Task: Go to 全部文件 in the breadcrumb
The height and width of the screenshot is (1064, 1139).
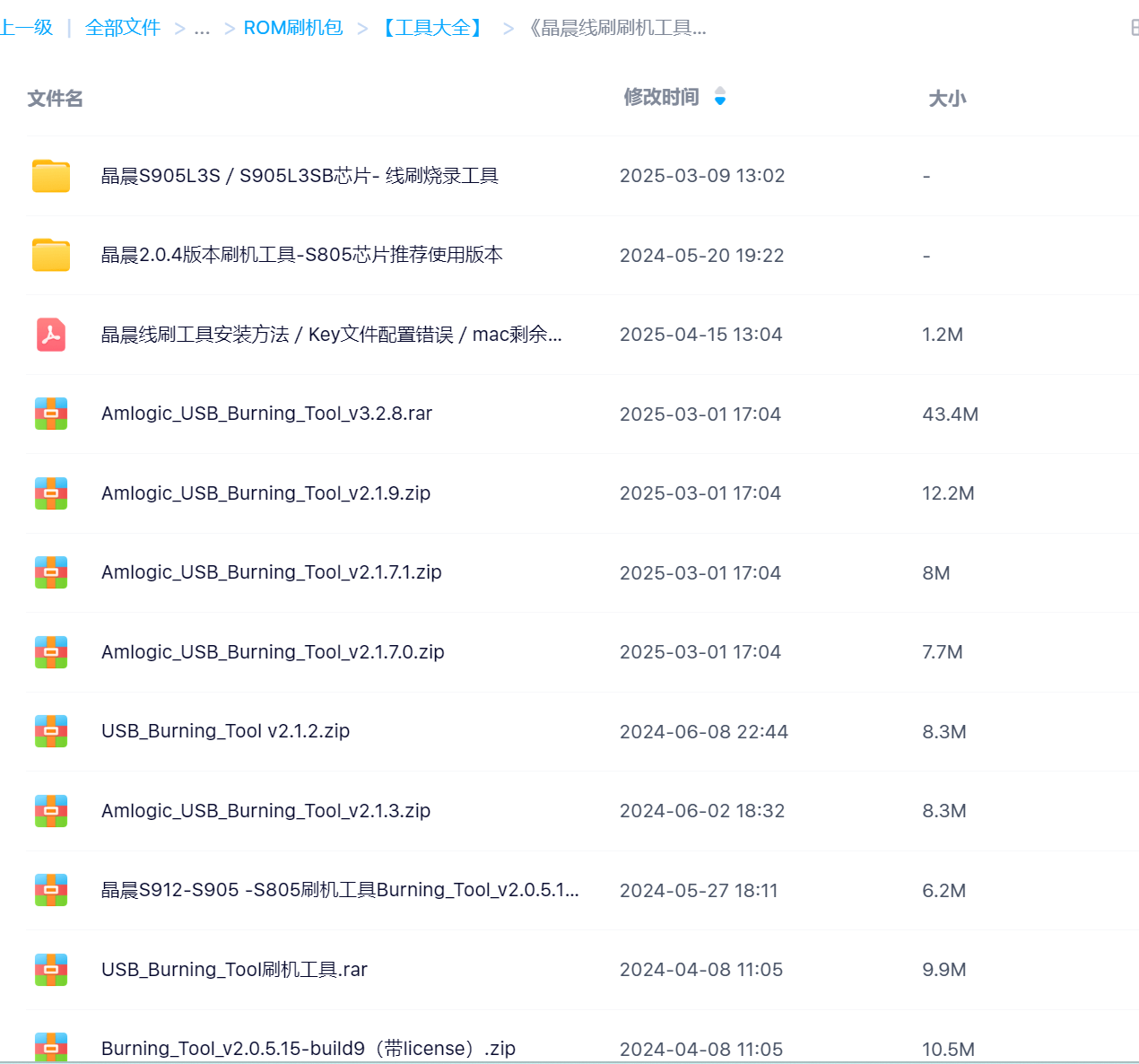Action: 123,28
